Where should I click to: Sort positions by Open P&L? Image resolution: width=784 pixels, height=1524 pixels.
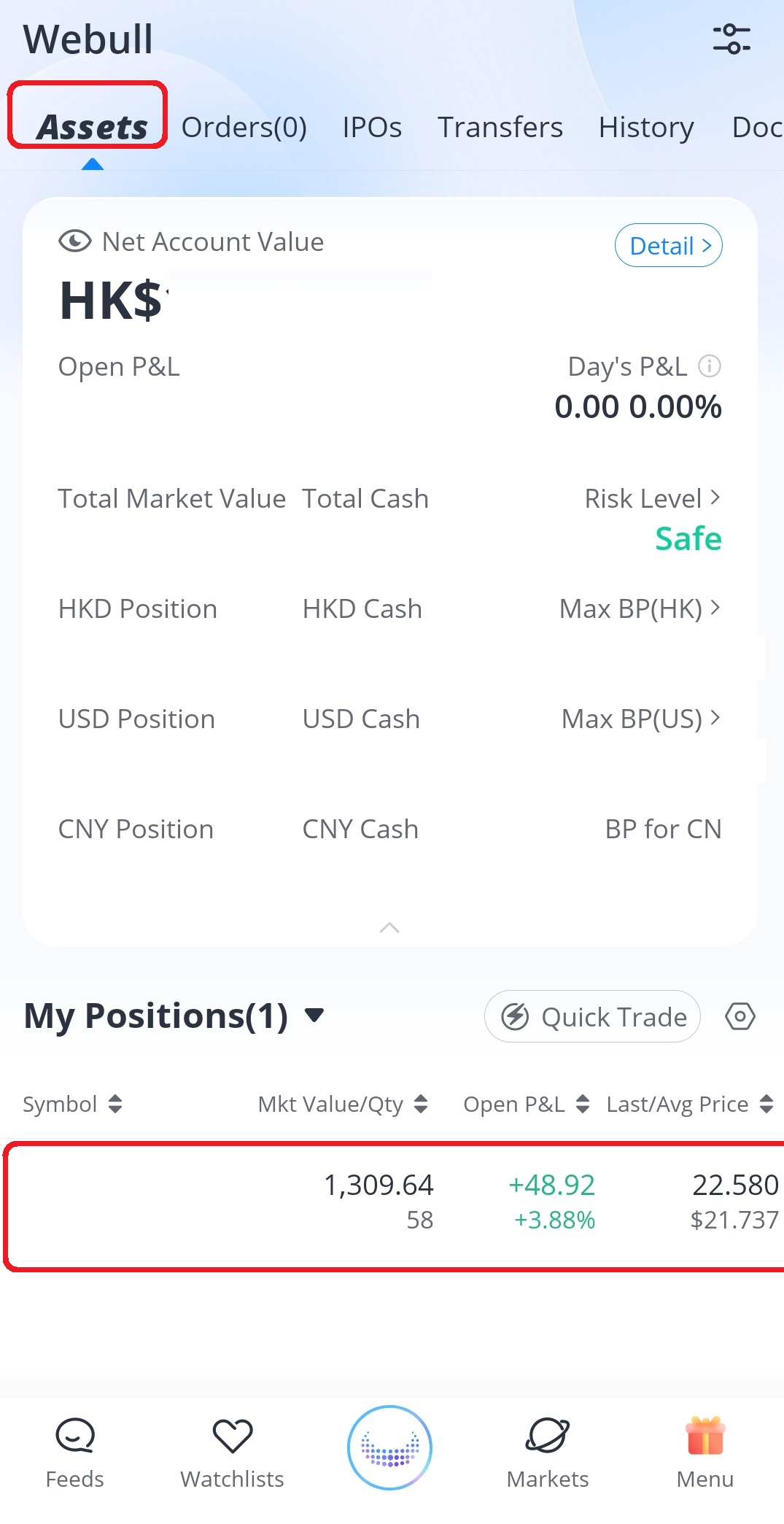527,1104
